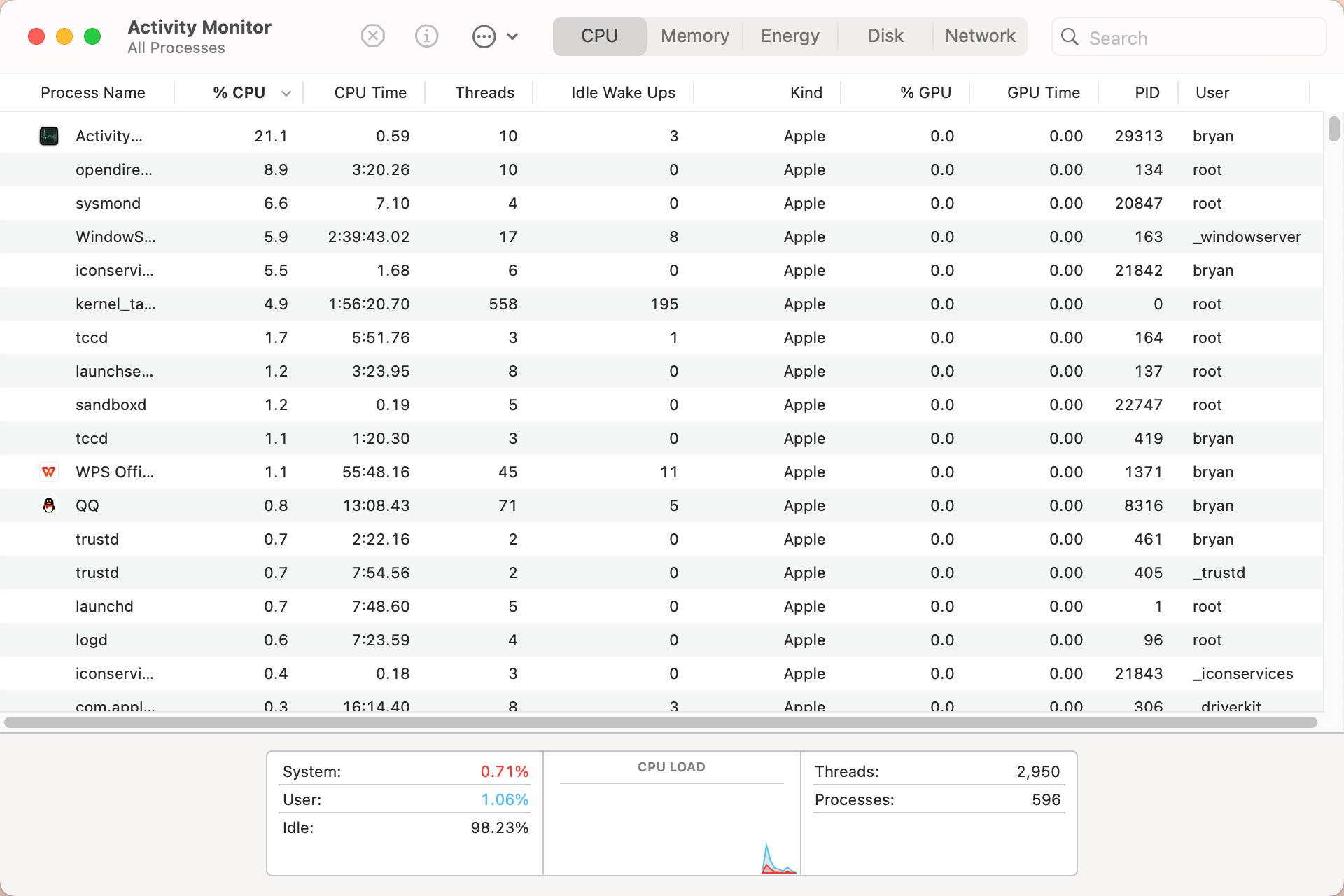Sort by Threads column header
The width and height of the screenshot is (1344, 896).
click(x=484, y=92)
